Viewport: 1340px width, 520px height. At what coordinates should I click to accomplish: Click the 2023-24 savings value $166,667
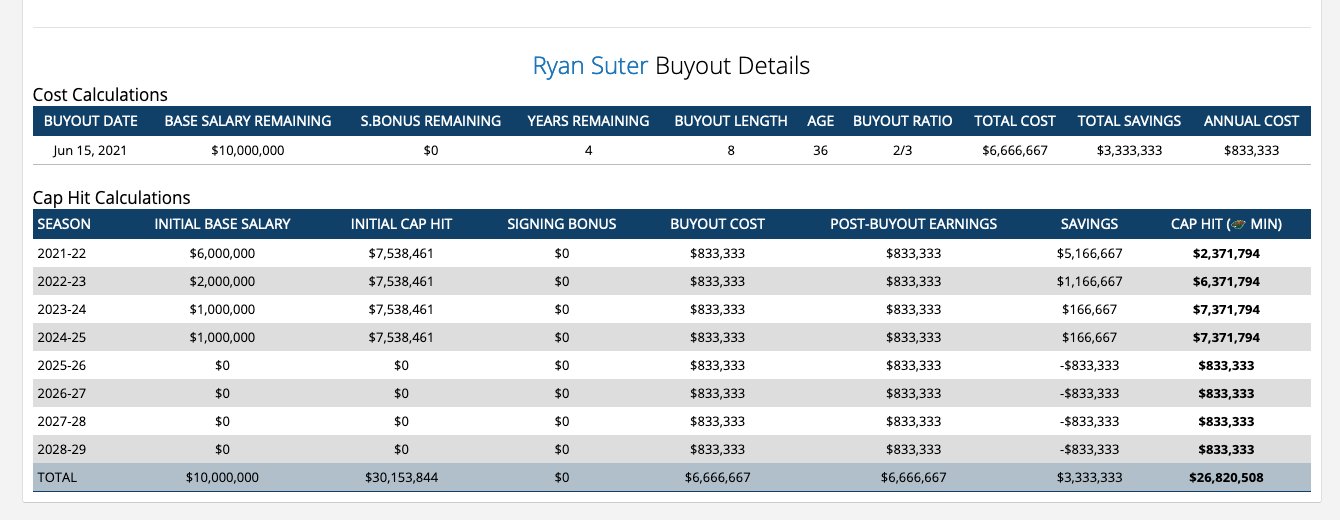(x=1089, y=309)
